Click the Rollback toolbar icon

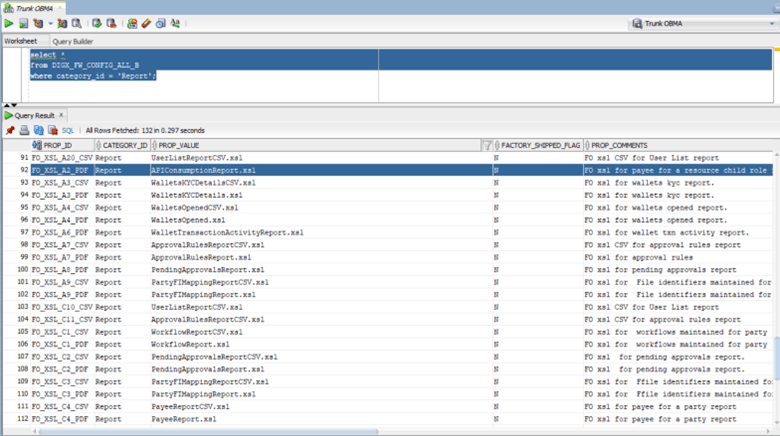[x=111, y=23]
